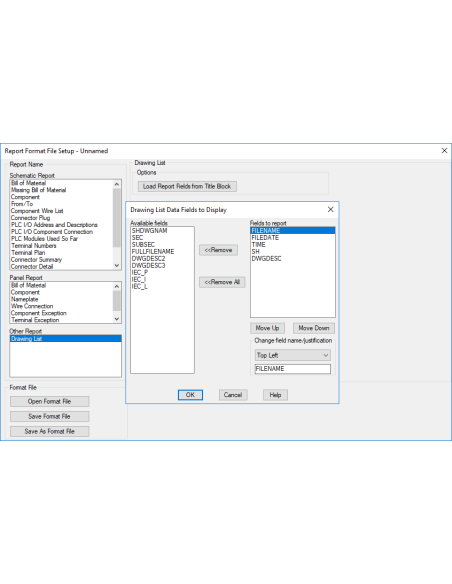Select SH in Fields to report
This screenshot has height=584, width=452.
click(x=293, y=251)
